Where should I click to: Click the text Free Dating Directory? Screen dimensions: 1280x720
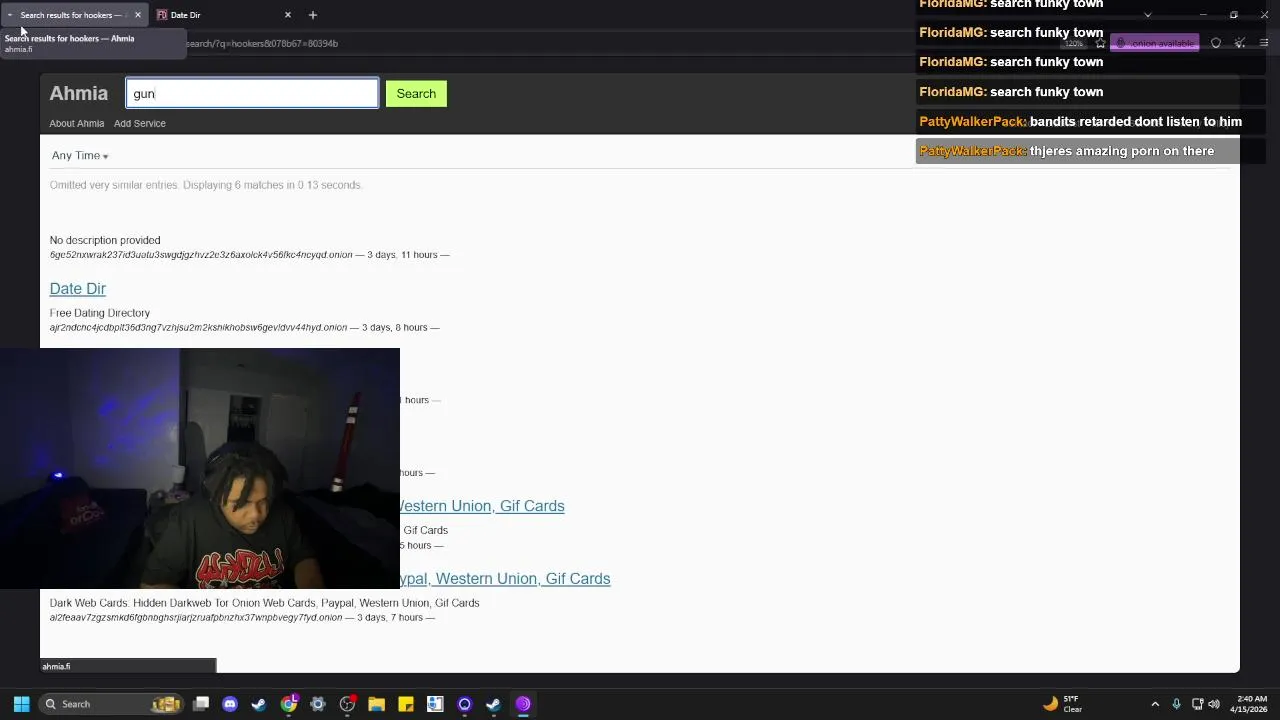click(100, 313)
